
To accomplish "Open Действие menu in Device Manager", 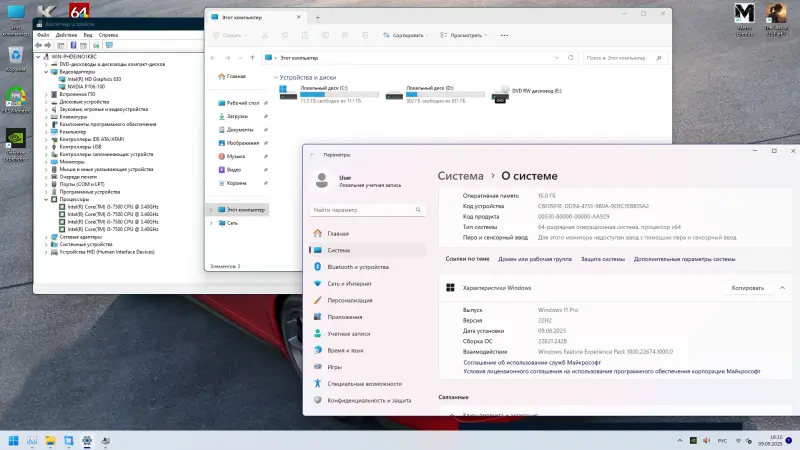I will pyautogui.click(x=66, y=35).
